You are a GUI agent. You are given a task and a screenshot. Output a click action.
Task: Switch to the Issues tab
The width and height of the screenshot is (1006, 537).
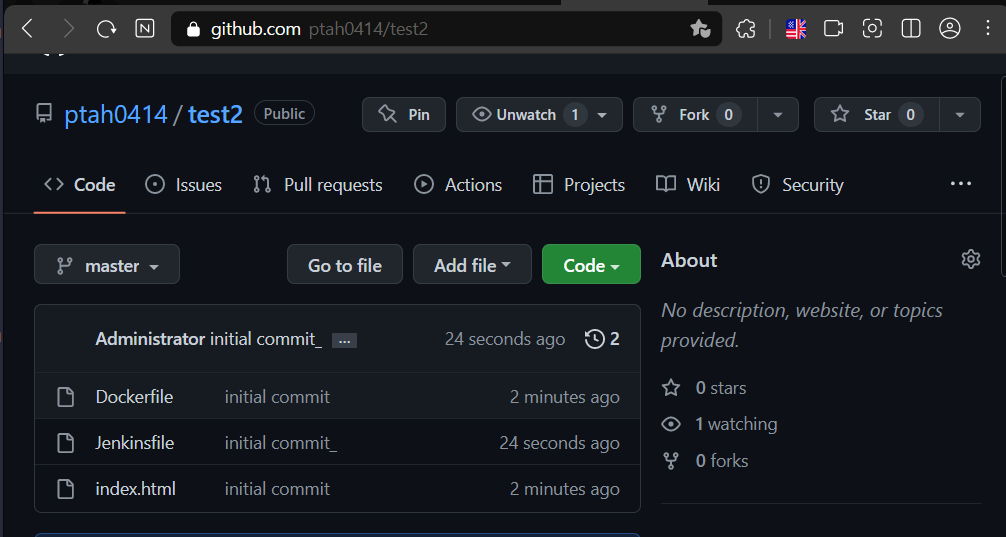[x=183, y=185]
